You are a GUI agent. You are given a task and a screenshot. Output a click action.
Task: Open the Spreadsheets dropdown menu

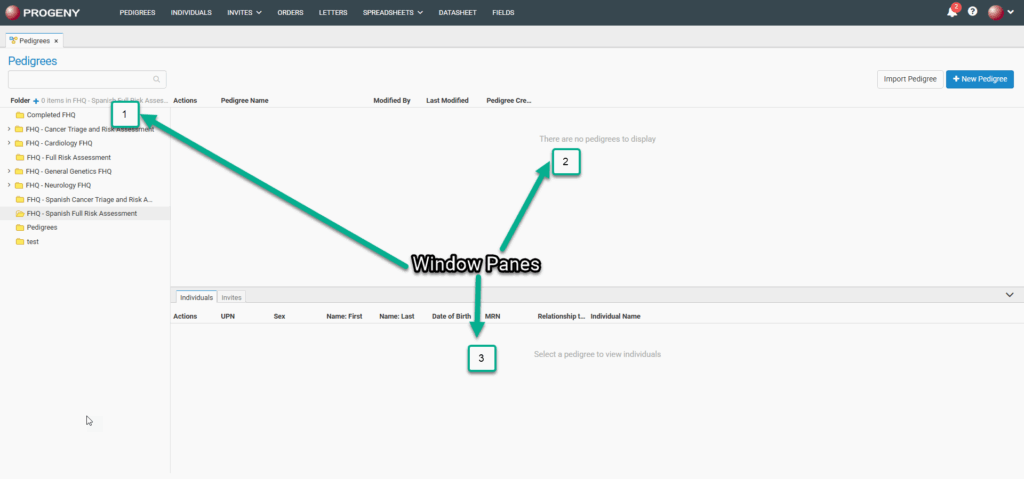392,12
